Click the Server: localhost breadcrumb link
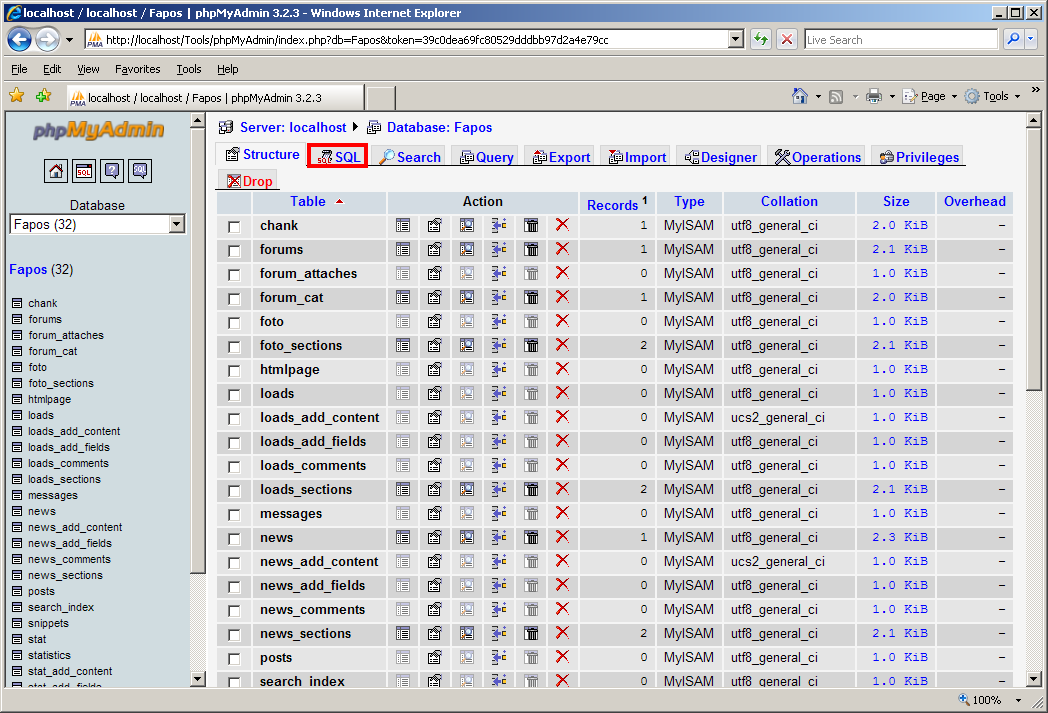1048x713 pixels. coord(293,128)
